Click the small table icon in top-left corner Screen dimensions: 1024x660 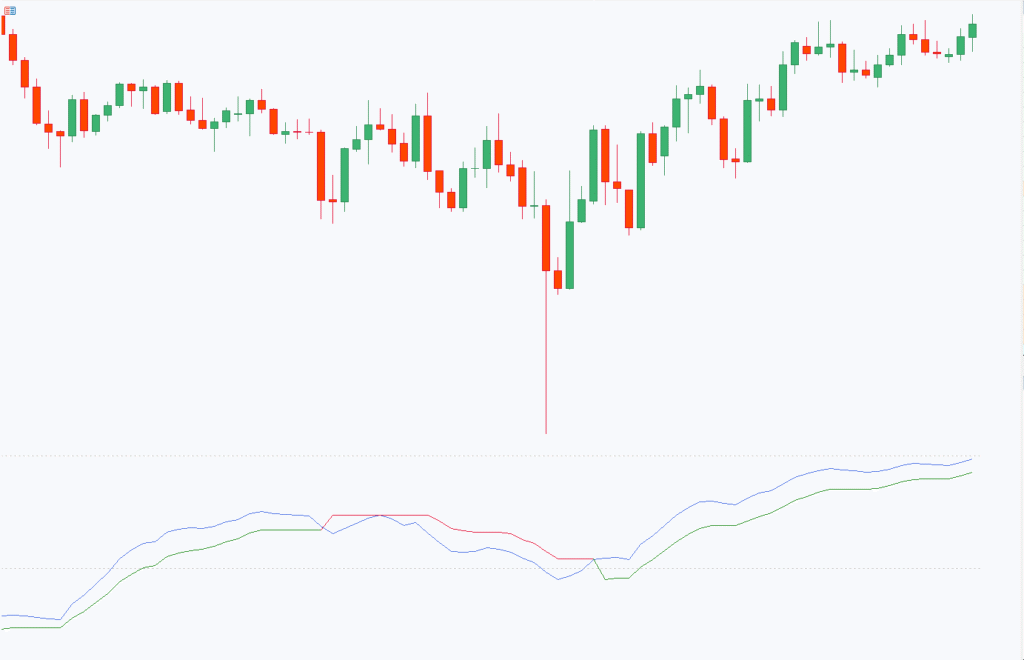[10, 10]
